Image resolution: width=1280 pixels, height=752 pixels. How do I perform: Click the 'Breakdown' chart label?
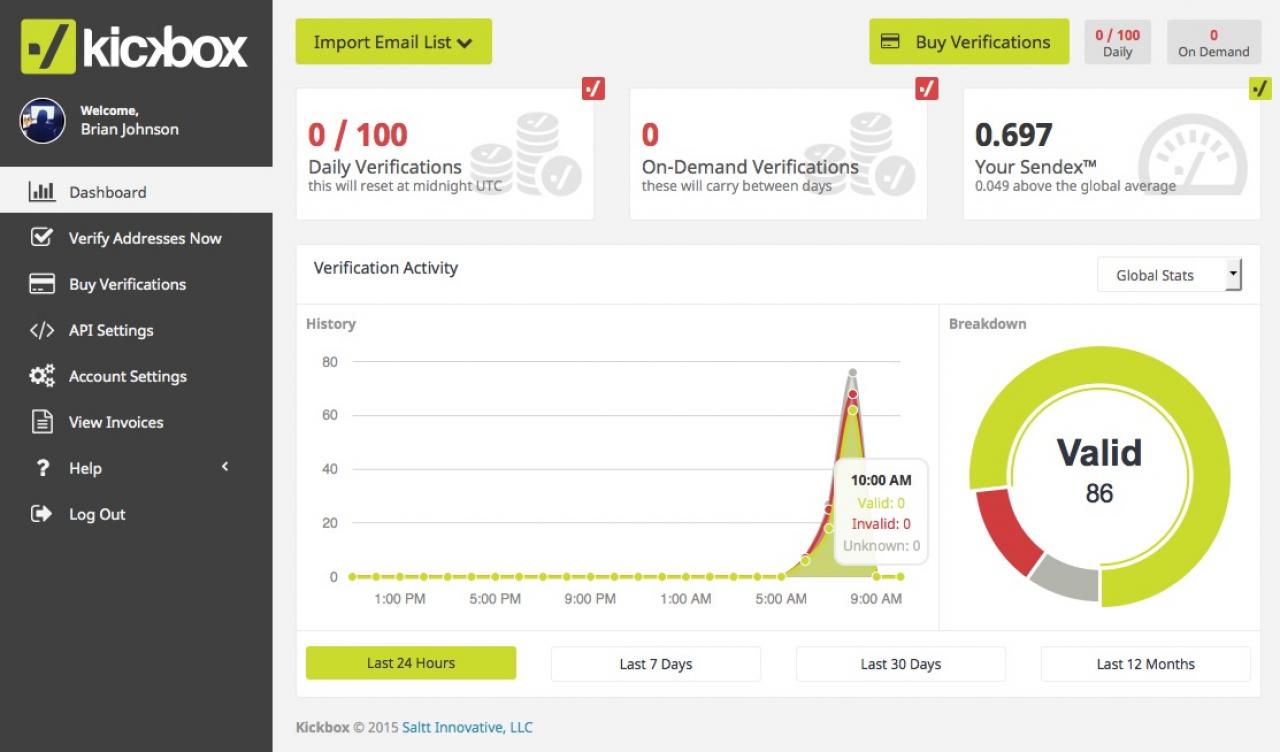coord(988,324)
